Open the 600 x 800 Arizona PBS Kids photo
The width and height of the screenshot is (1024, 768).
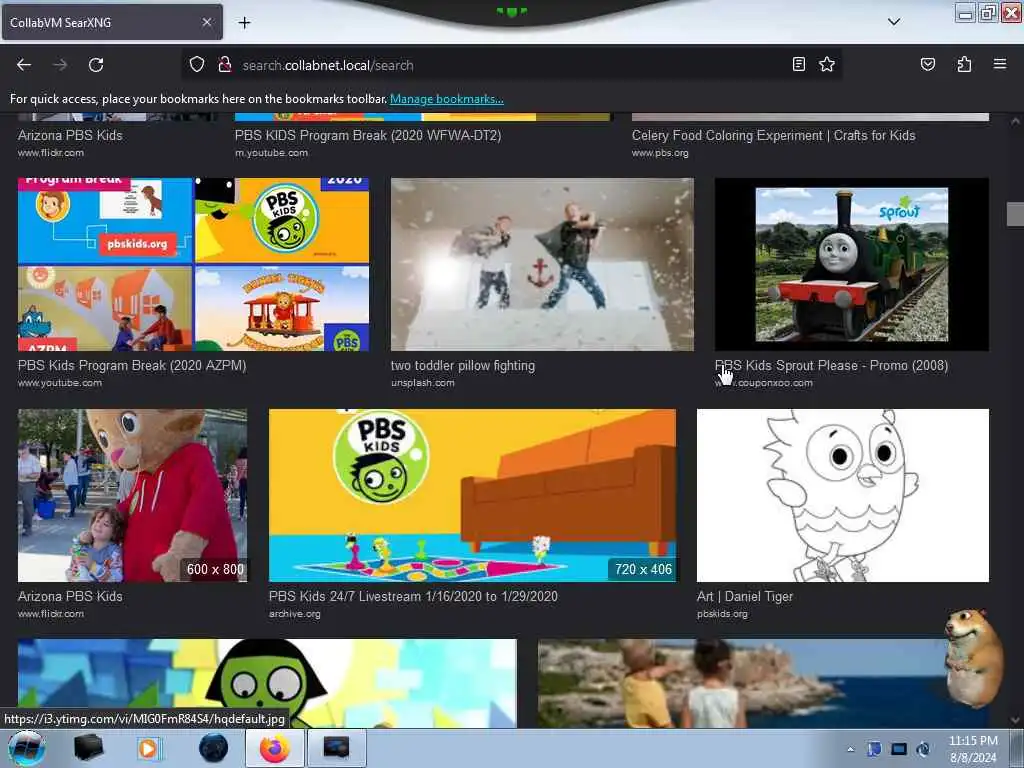133,495
